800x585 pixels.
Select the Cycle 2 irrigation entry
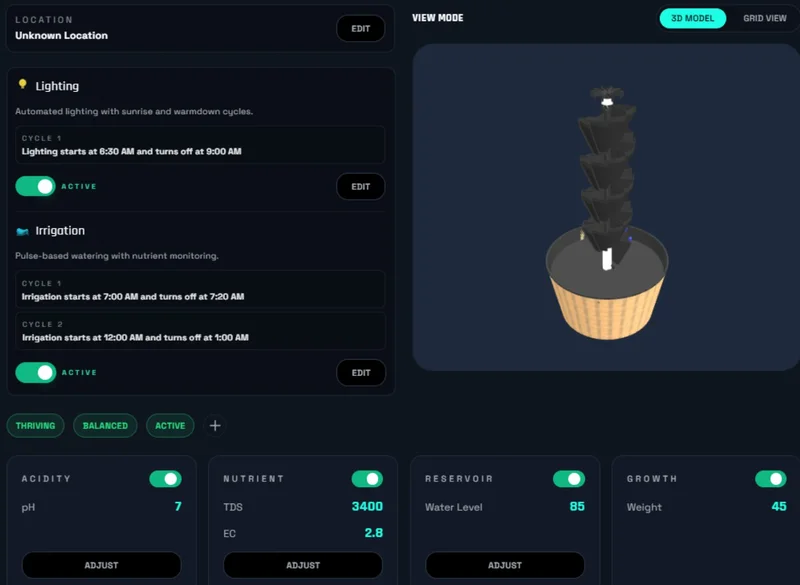pos(200,330)
